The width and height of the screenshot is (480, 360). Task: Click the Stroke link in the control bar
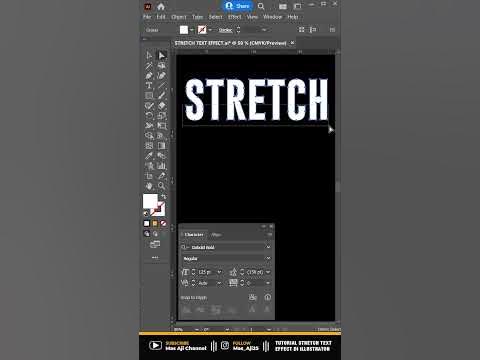225,30
